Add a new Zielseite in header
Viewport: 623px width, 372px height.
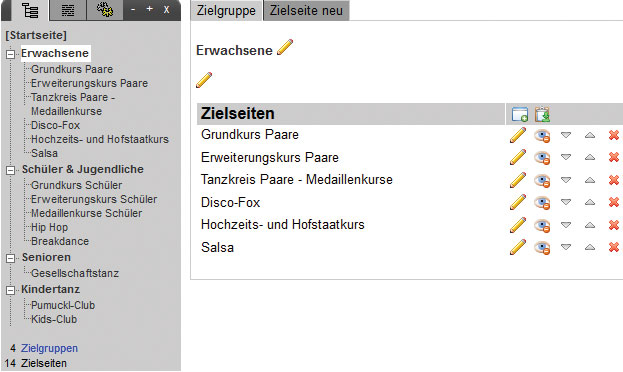click(x=520, y=114)
